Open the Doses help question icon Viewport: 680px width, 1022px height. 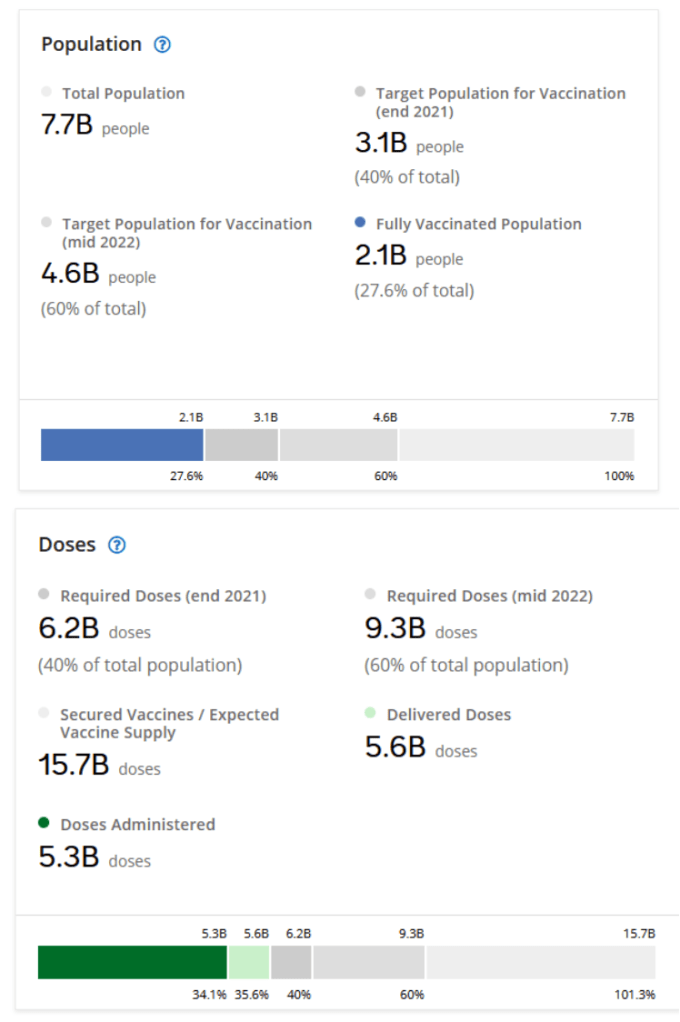(x=117, y=545)
